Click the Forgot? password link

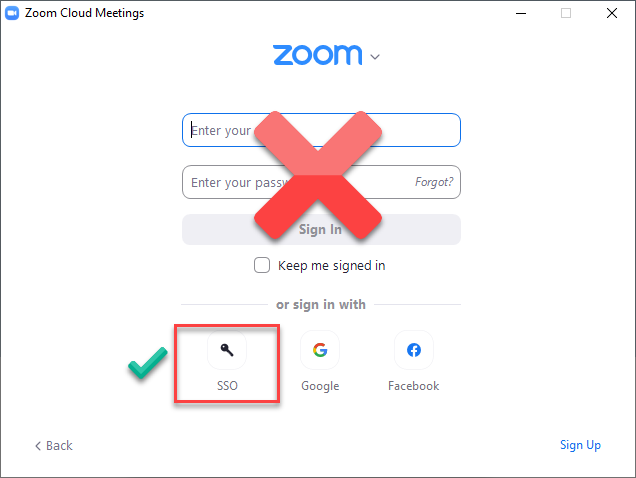coord(434,182)
